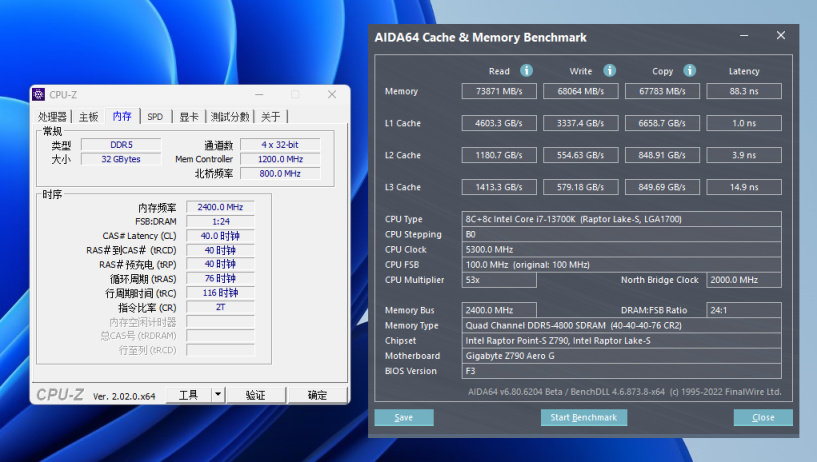Click the tRC value 116 时钟
This screenshot has height=462, width=817.
(x=220, y=293)
